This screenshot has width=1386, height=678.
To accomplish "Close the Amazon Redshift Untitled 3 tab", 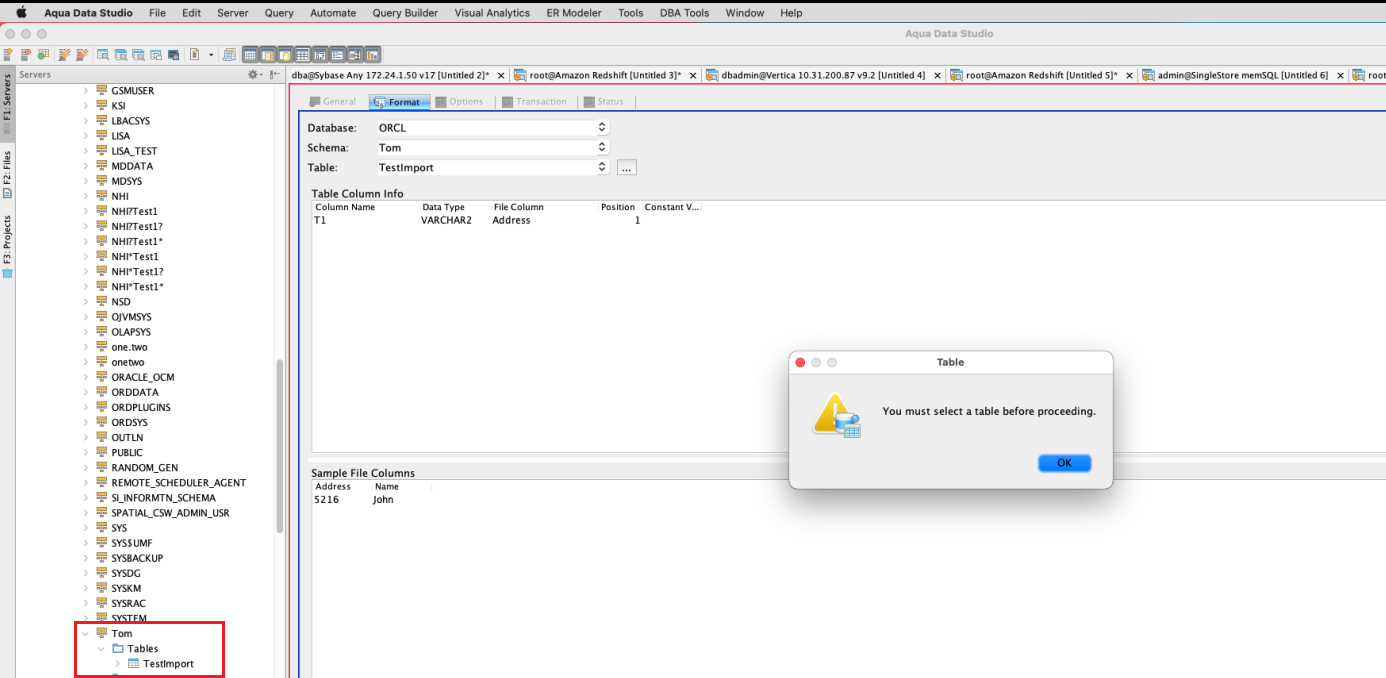I will pyautogui.click(x=693, y=75).
